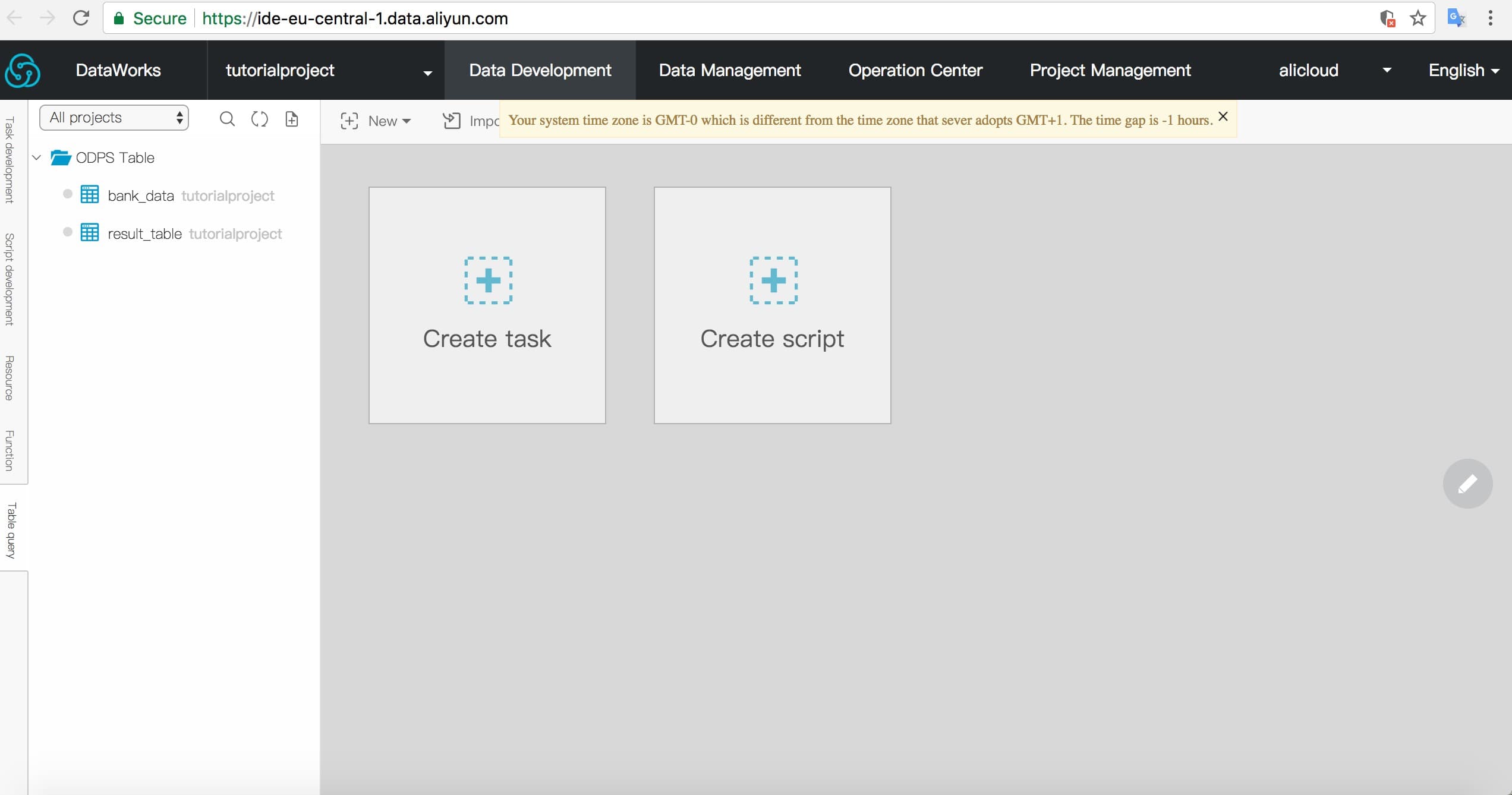Click the refresh icon in table panel
The width and height of the screenshot is (1512, 795).
click(260, 119)
